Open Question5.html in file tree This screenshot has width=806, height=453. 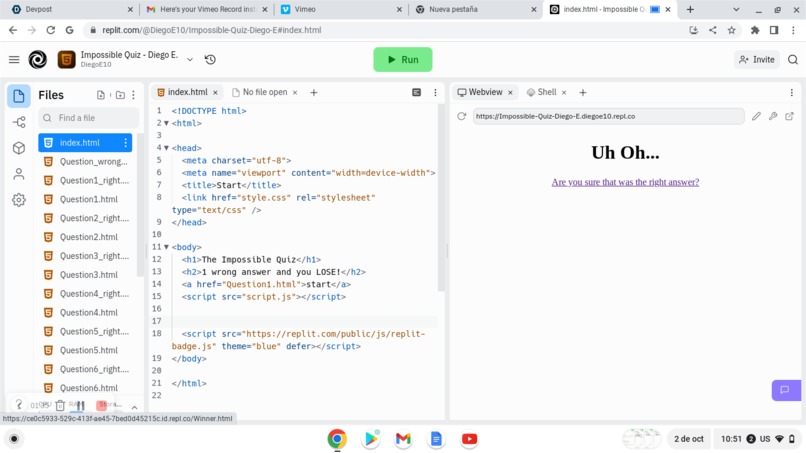(85, 350)
